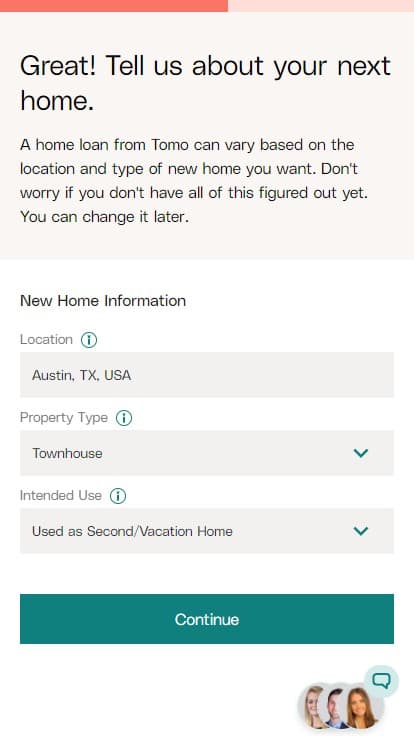The height and width of the screenshot is (736, 414).
Task: Click the coral progress bar at top
Action: coord(114,6)
